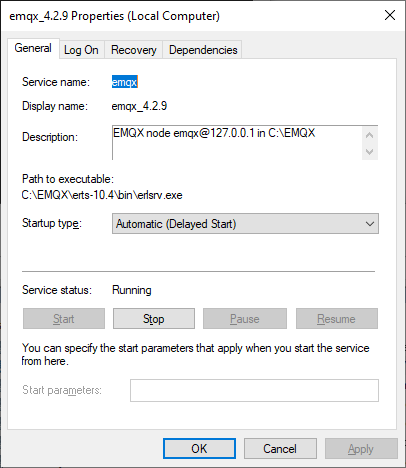406x468 pixels.
Task: Click the Apply button
Action: (x=361, y=449)
